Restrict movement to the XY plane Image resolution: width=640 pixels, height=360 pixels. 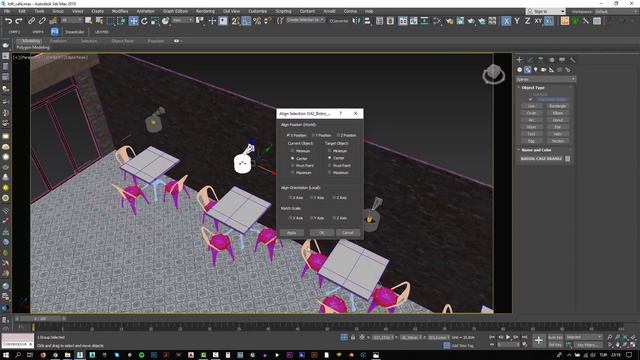(538, 21)
